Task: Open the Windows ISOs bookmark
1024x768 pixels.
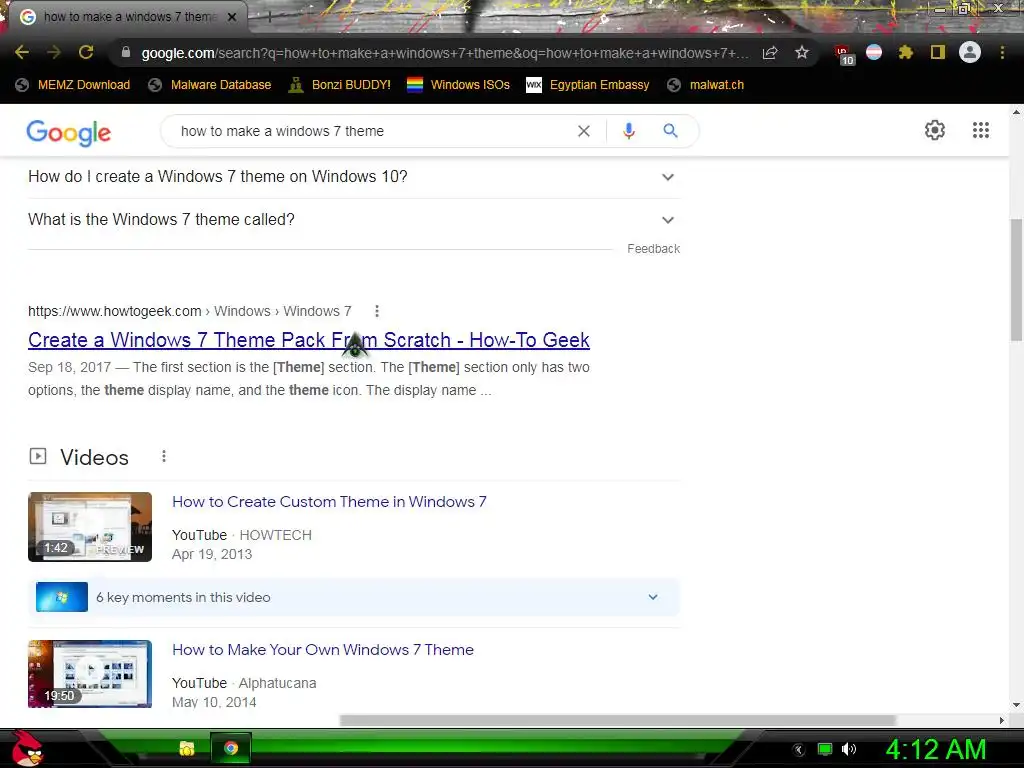Action: click(458, 85)
